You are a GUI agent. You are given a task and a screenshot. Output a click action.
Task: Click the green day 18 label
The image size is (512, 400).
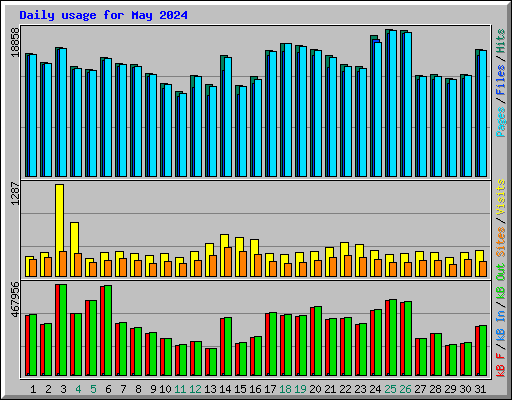pos(285,389)
